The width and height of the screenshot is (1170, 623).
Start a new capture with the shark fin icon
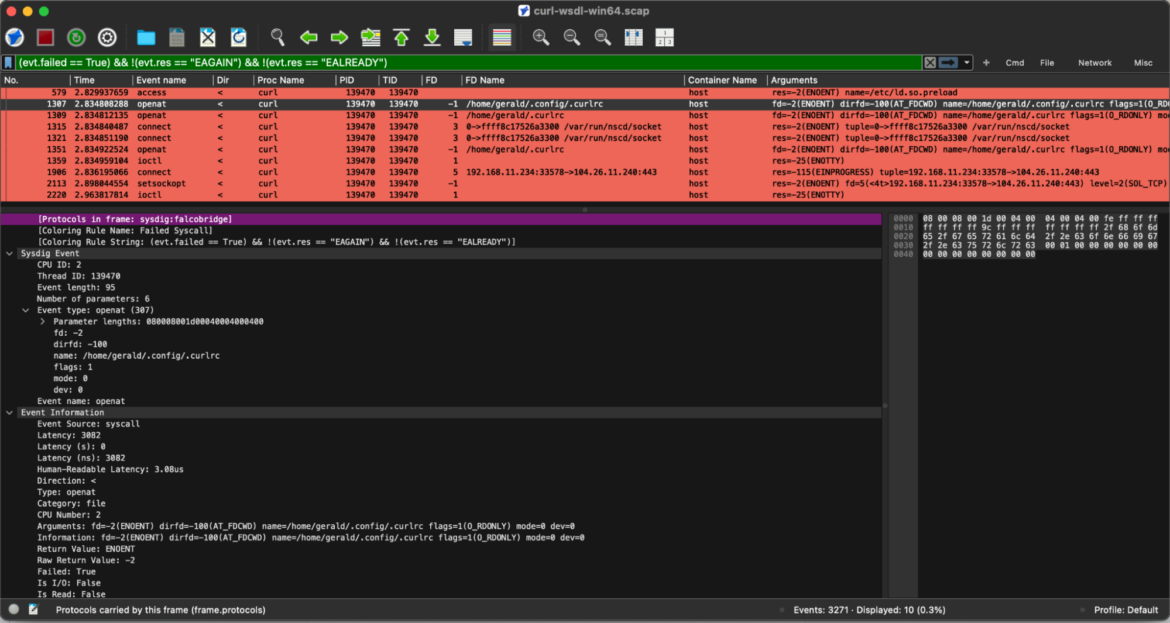pyautogui.click(x=15, y=37)
